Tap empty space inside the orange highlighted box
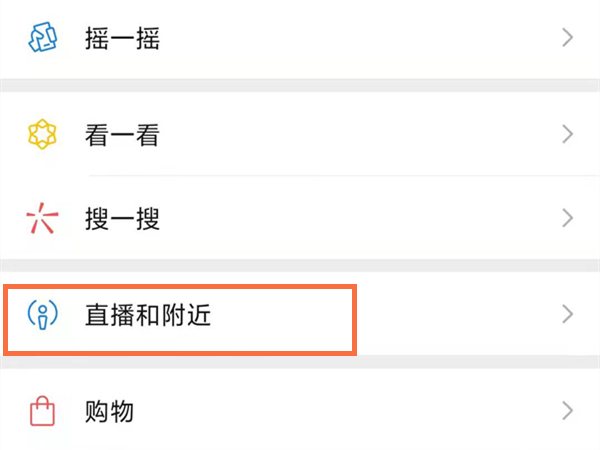The height and width of the screenshot is (450, 600). (x=290, y=316)
